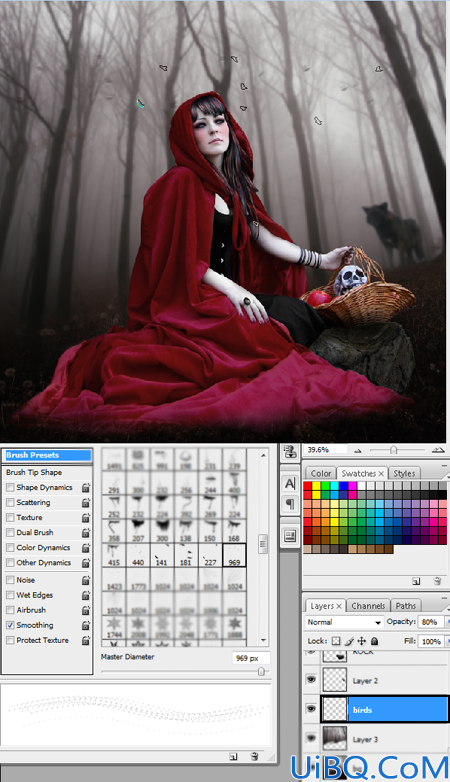Toggle lock icon beside Dual Brush
Image resolution: width=450 pixels, height=782 pixels.
[x=86, y=533]
